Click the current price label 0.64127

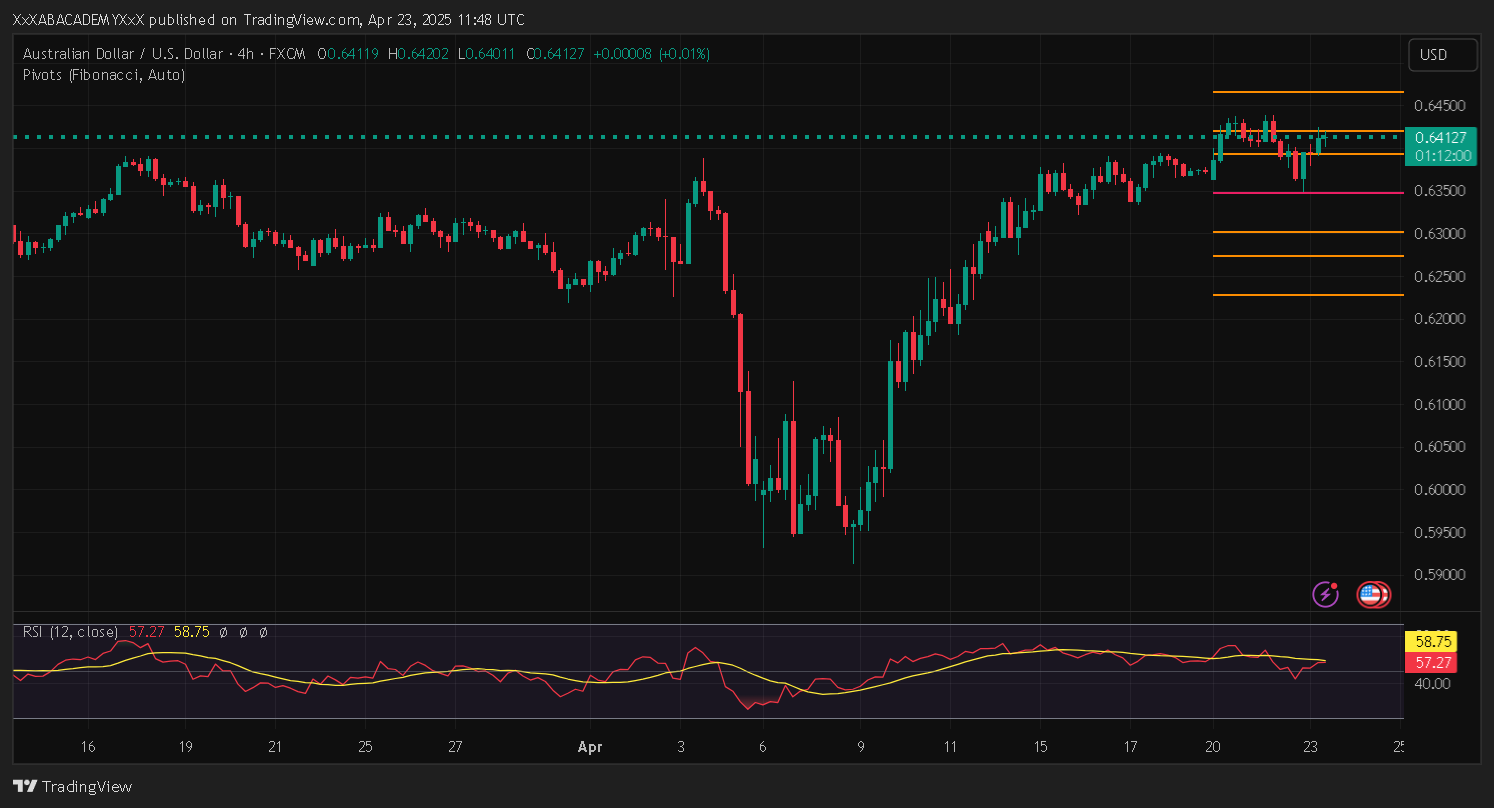click(1440, 138)
